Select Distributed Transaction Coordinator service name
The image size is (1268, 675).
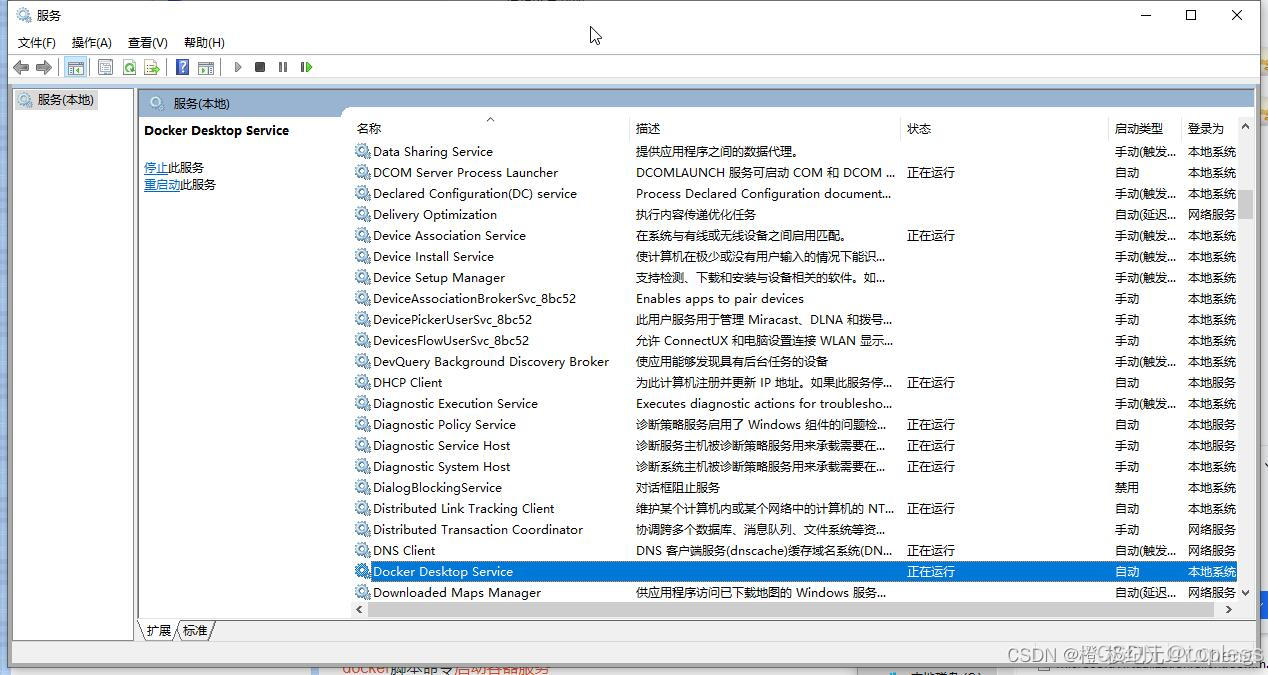[478, 529]
